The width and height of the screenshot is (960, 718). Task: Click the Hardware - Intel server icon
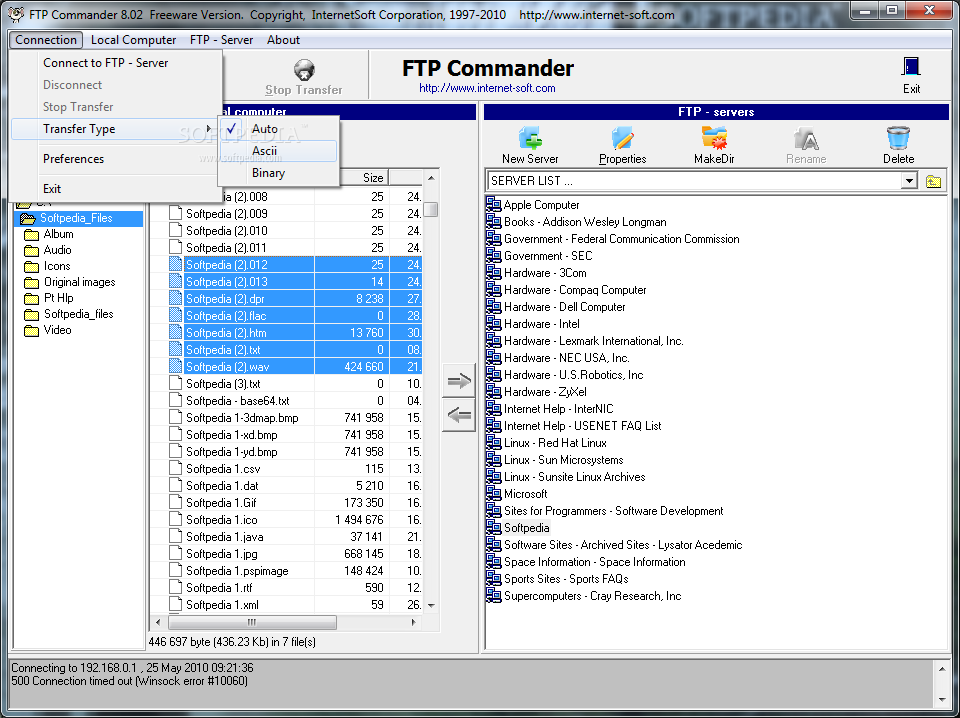(493, 324)
